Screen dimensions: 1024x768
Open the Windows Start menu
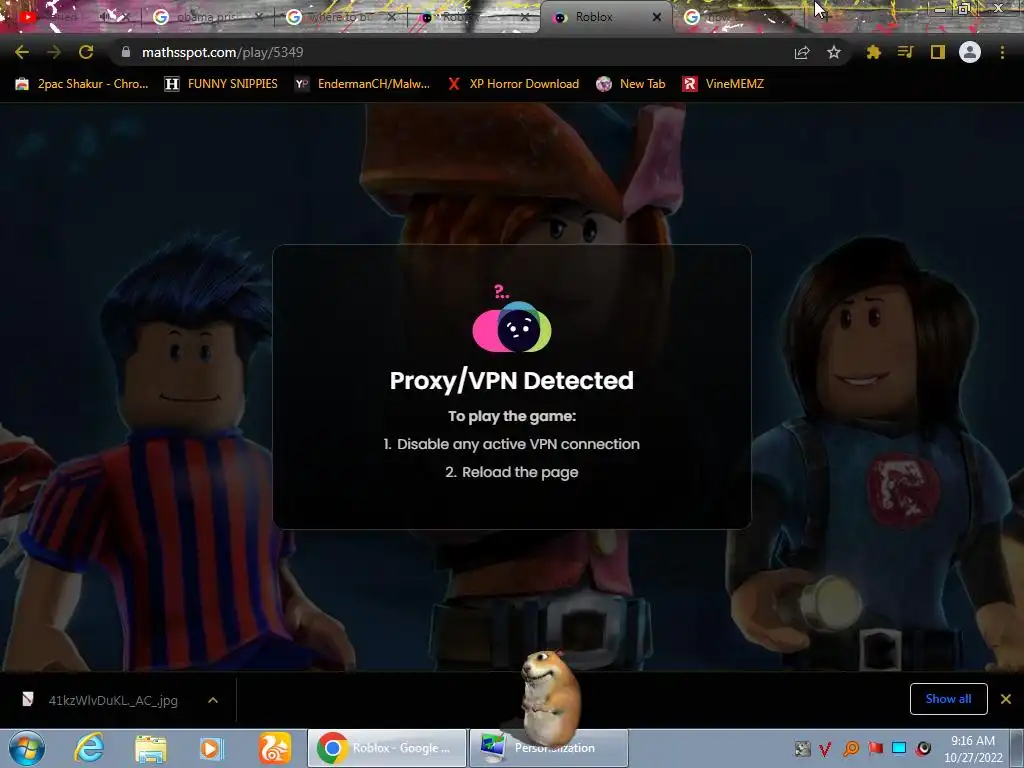click(x=27, y=748)
